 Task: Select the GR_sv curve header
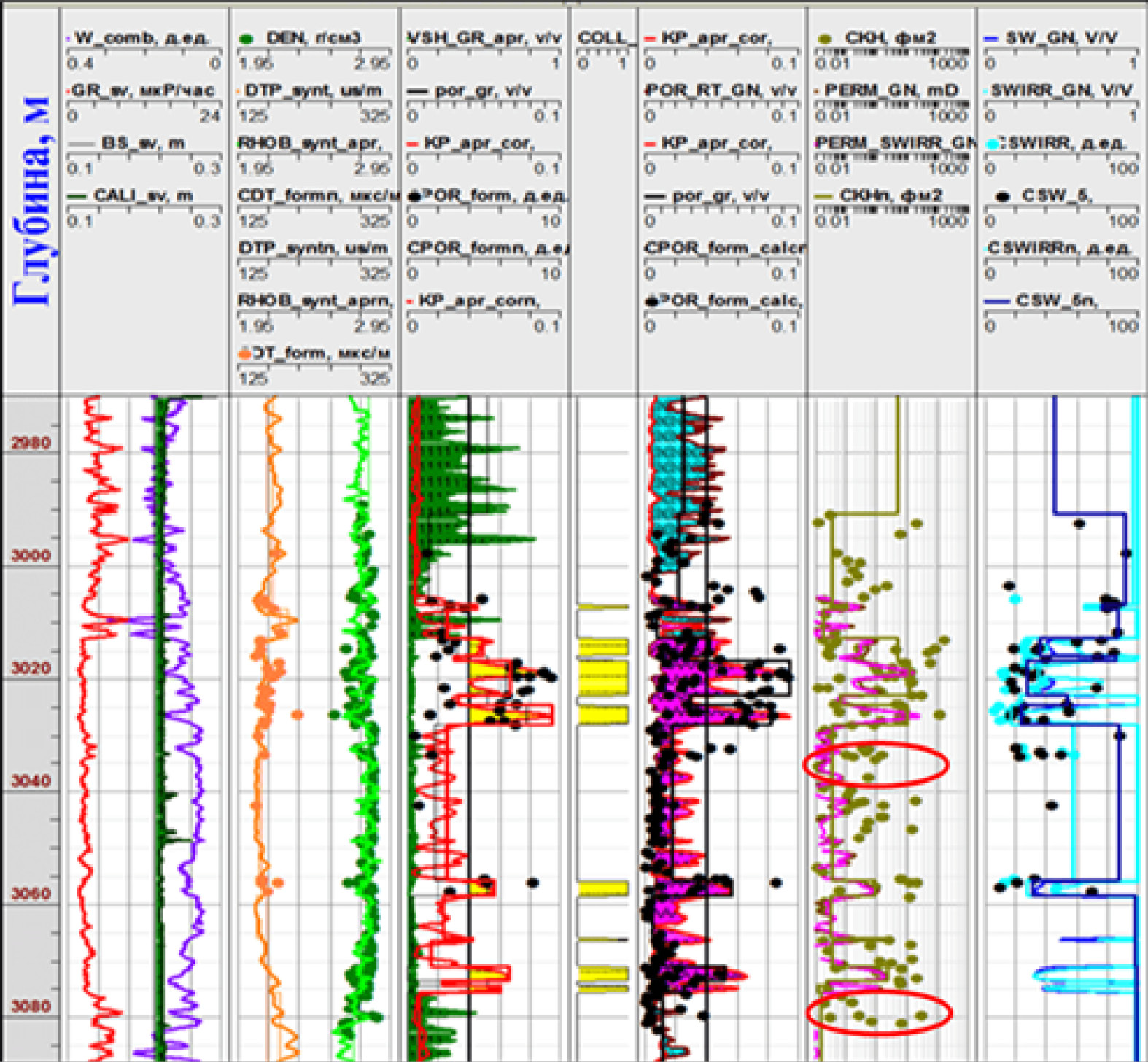point(142,90)
